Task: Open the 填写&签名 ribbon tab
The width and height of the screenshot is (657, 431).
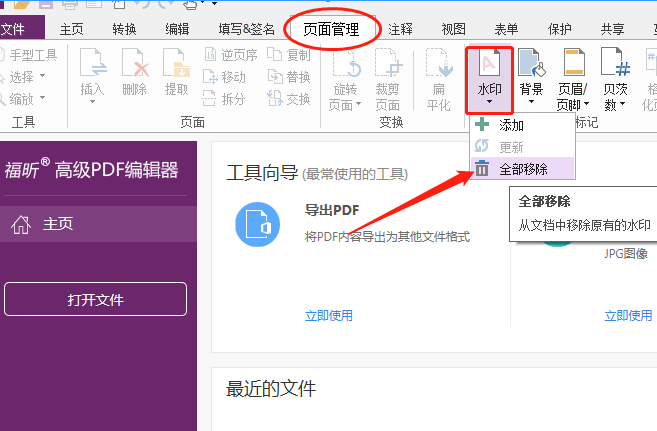Action: coord(247,29)
